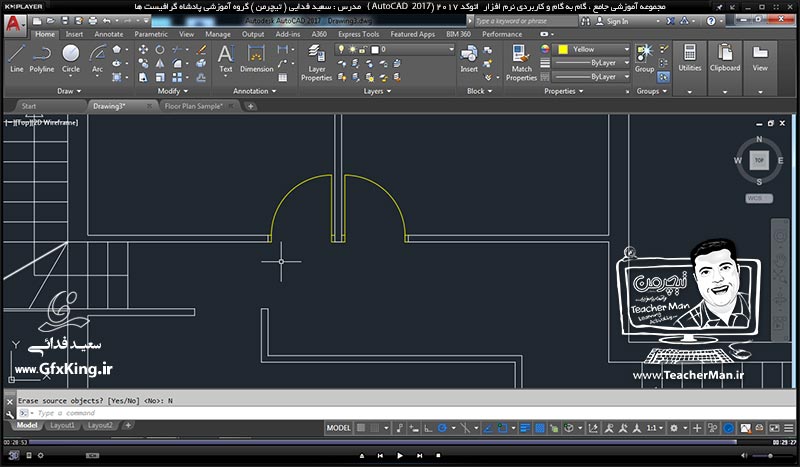This screenshot has height=467, width=800.
Task: Toggle ortho mode in status bar
Action: pyautogui.click(x=429, y=428)
